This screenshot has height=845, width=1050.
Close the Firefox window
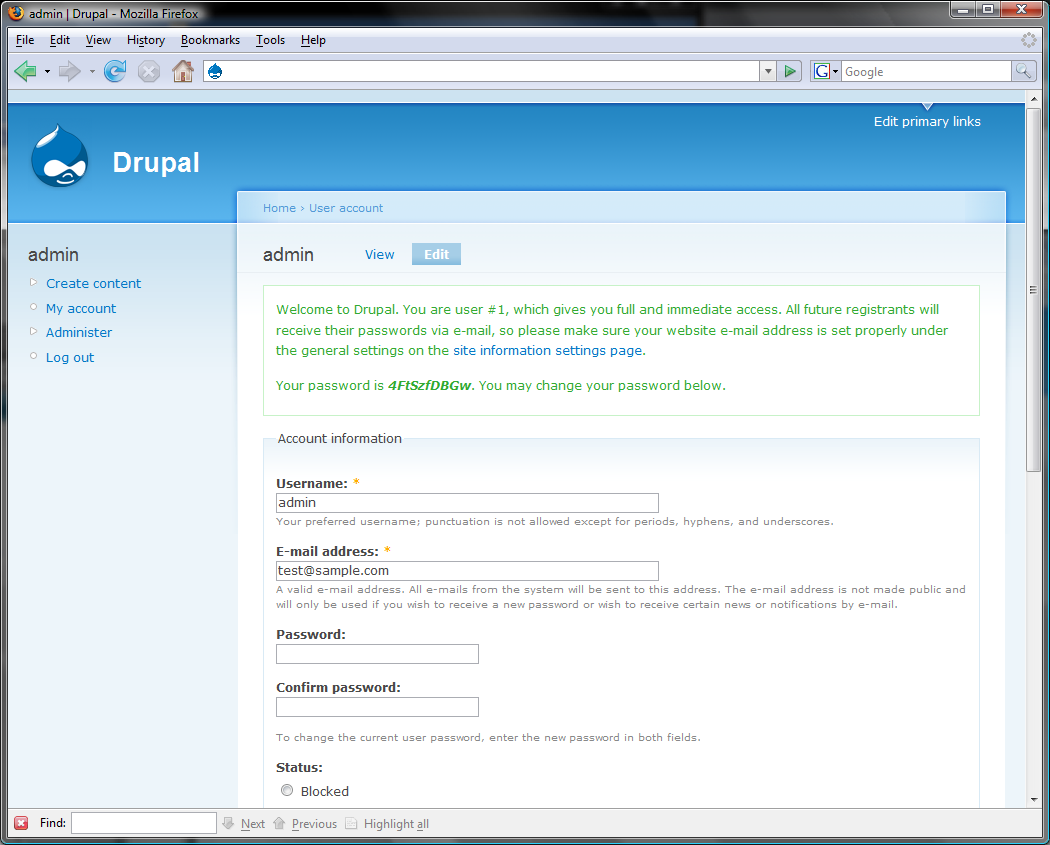click(x=1022, y=9)
